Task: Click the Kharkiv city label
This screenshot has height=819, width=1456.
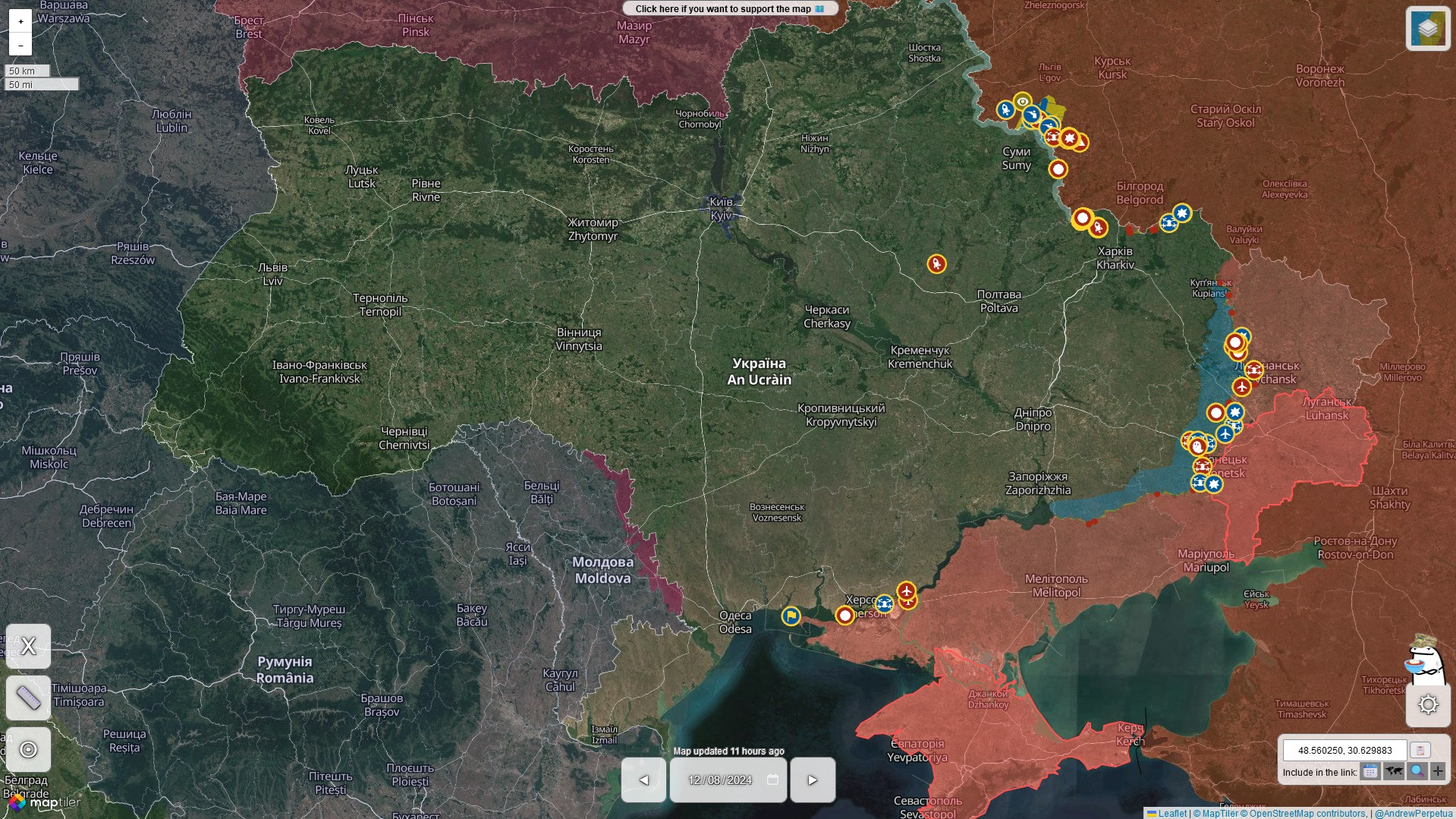Action: [x=1115, y=258]
